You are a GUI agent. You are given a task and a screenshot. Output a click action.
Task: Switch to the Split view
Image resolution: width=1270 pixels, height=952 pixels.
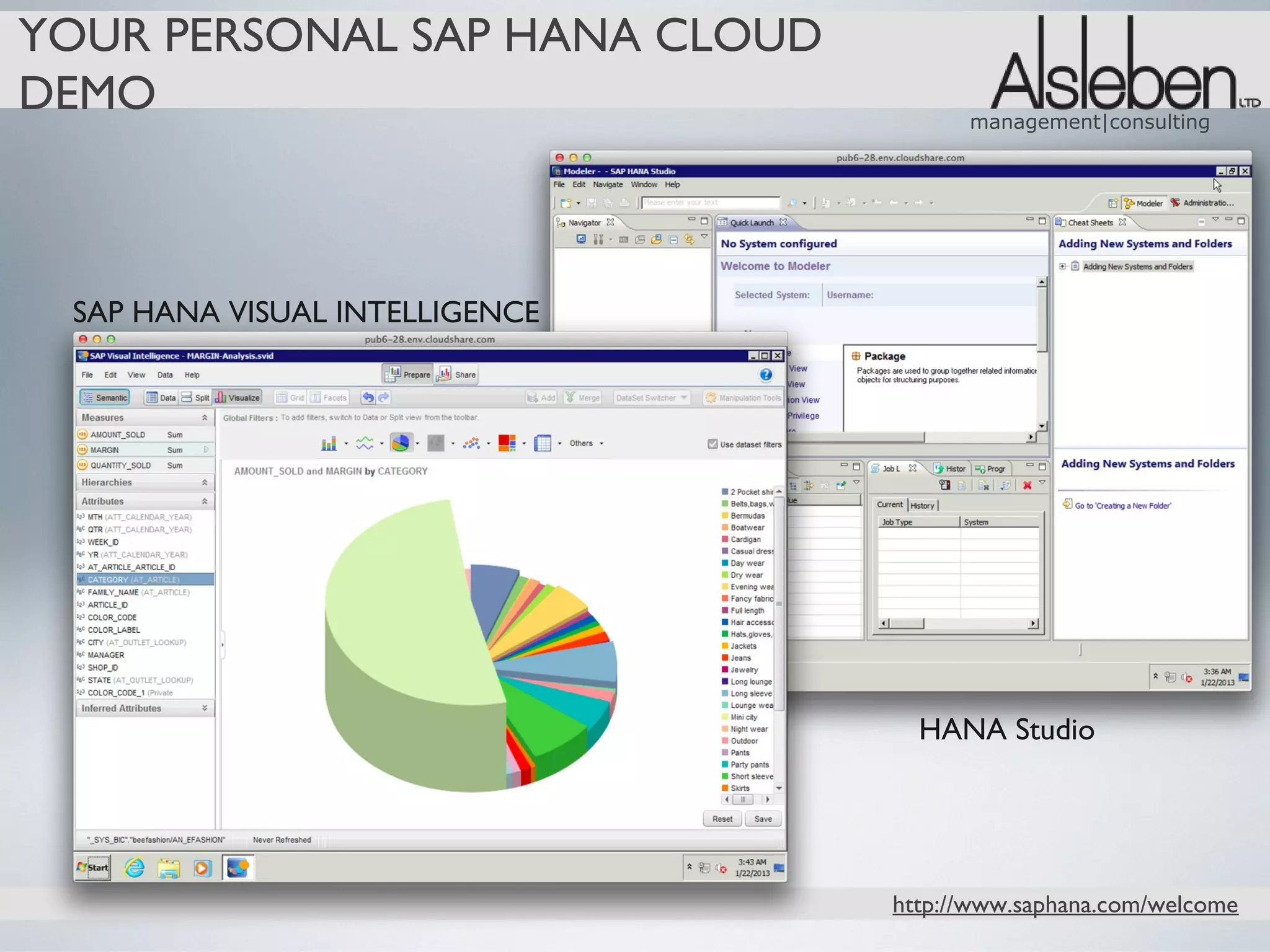pyautogui.click(x=195, y=397)
